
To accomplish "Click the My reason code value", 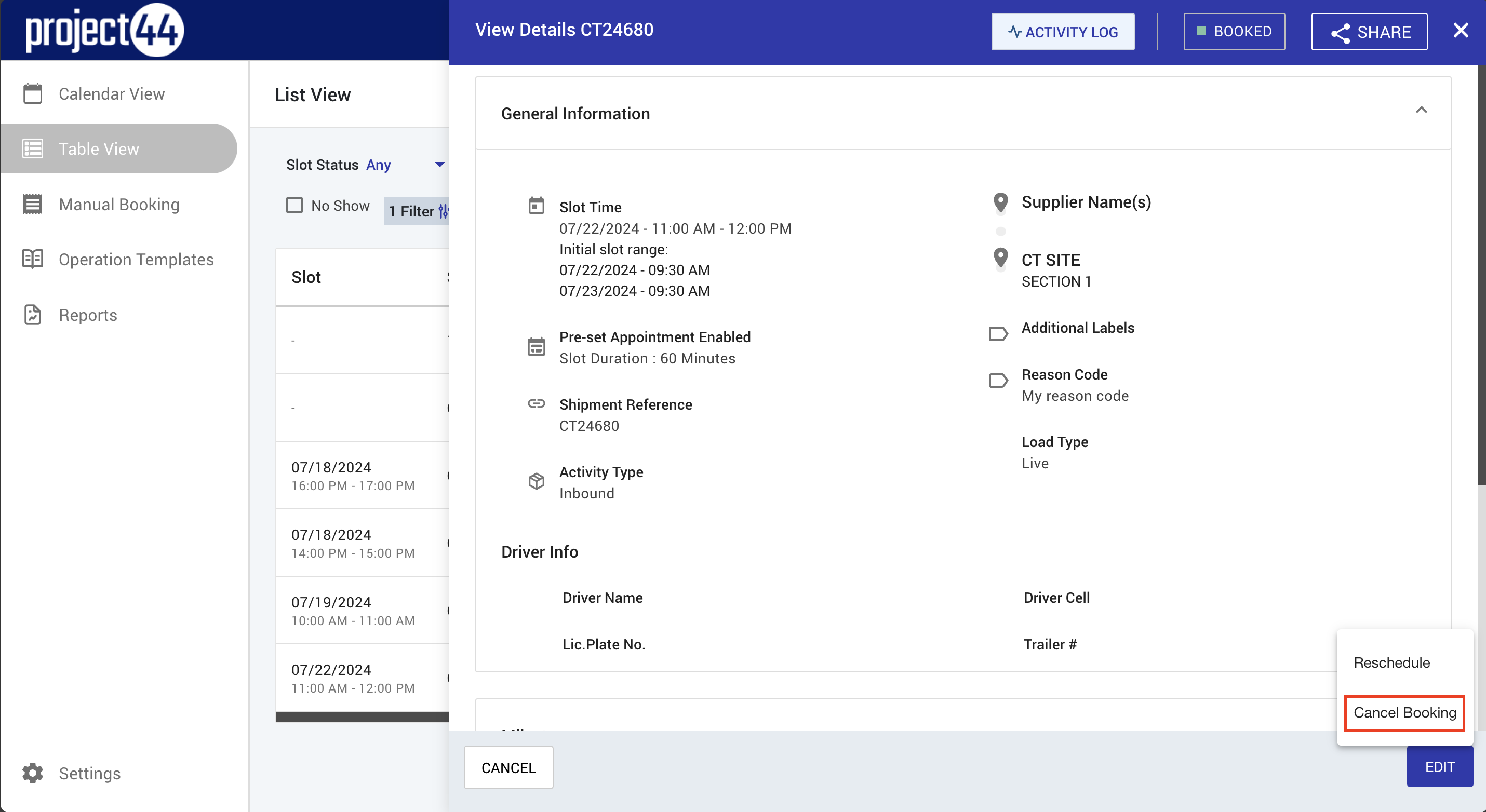I will 1075,396.
